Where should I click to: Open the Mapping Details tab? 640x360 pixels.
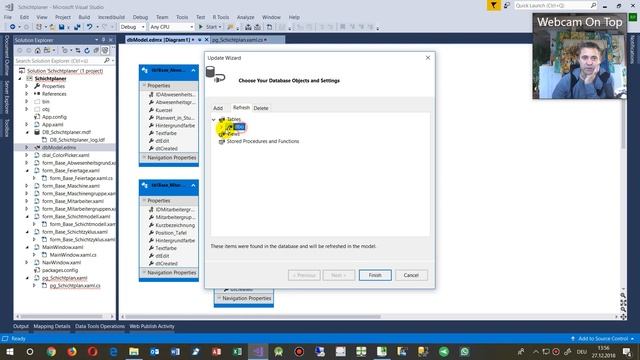[52, 326]
